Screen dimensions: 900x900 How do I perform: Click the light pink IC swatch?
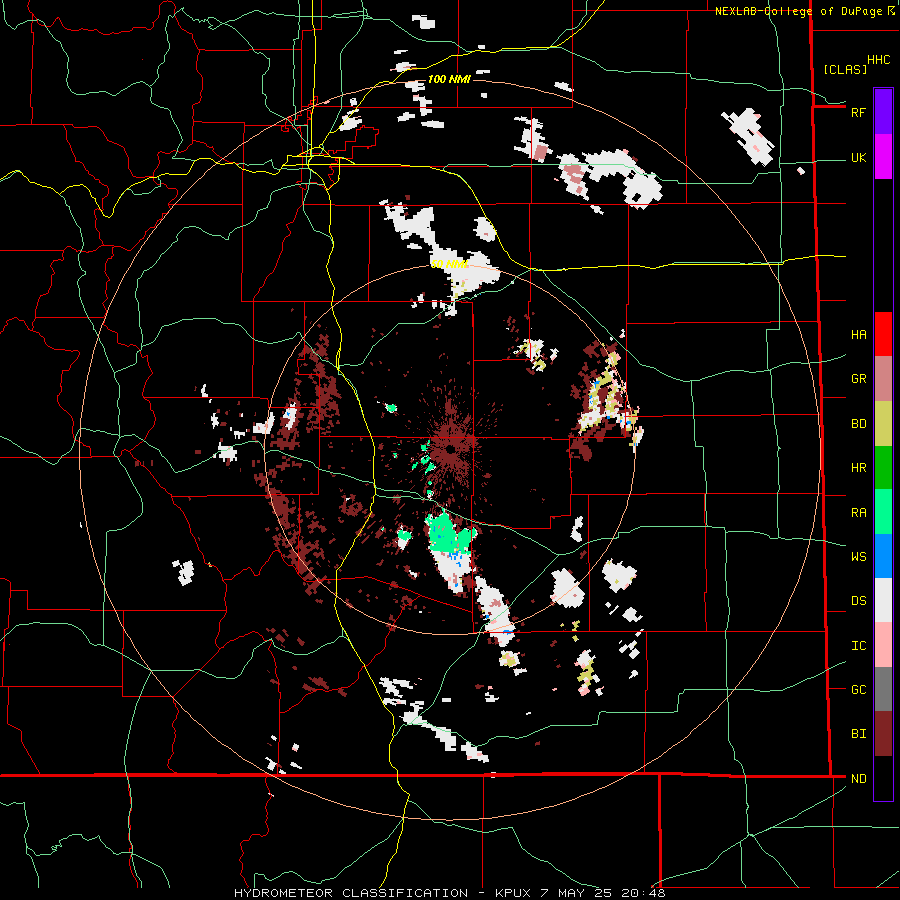click(x=883, y=645)
